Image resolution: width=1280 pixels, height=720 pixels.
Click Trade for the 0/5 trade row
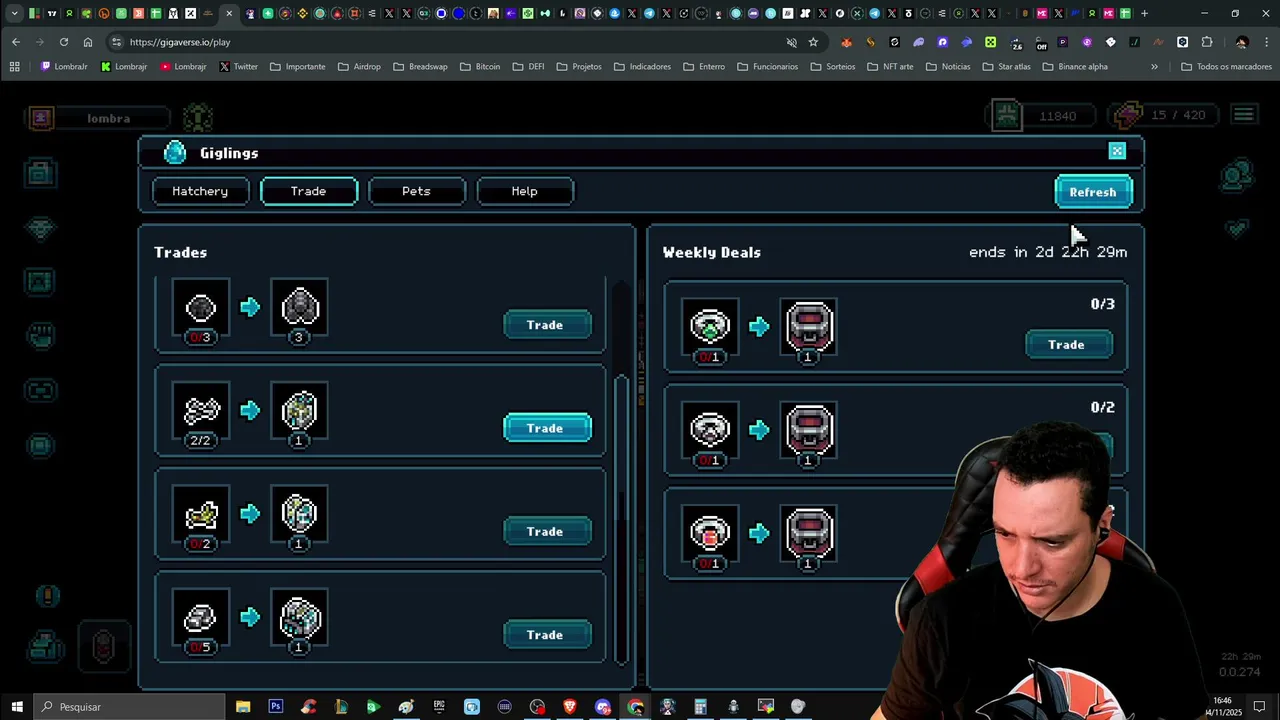click(x=546, y=635)
